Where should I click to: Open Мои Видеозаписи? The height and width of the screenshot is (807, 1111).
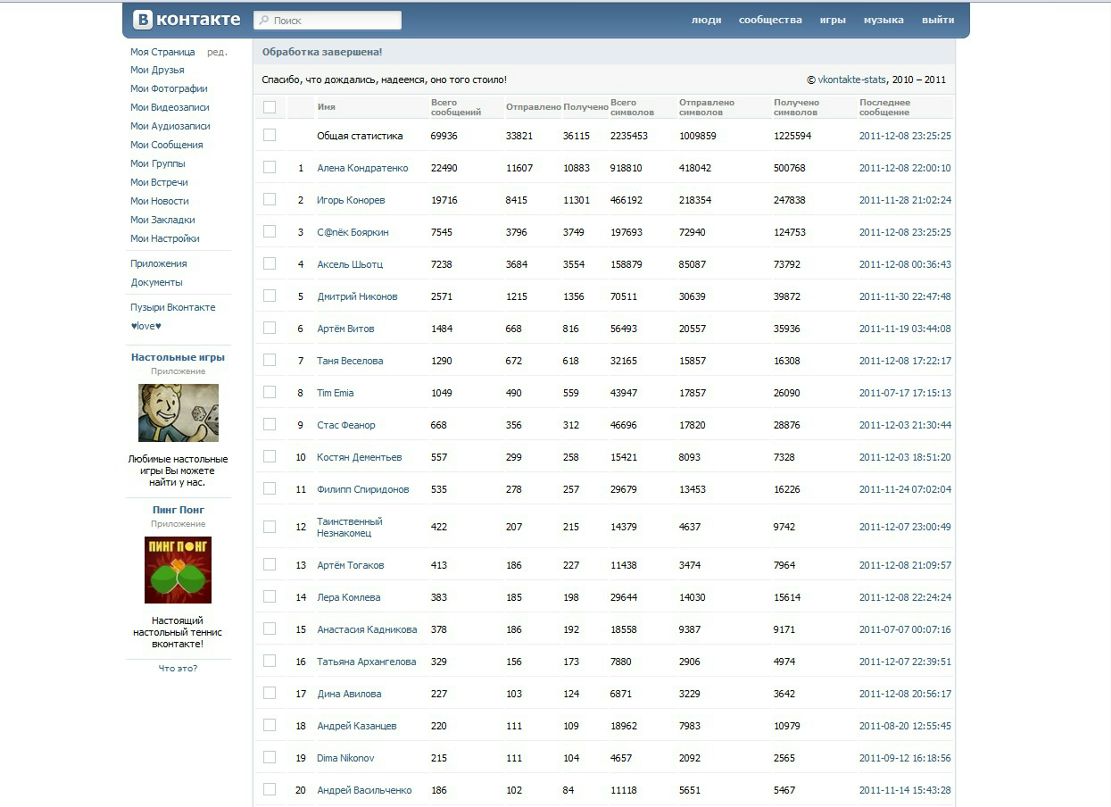(169, 107)
